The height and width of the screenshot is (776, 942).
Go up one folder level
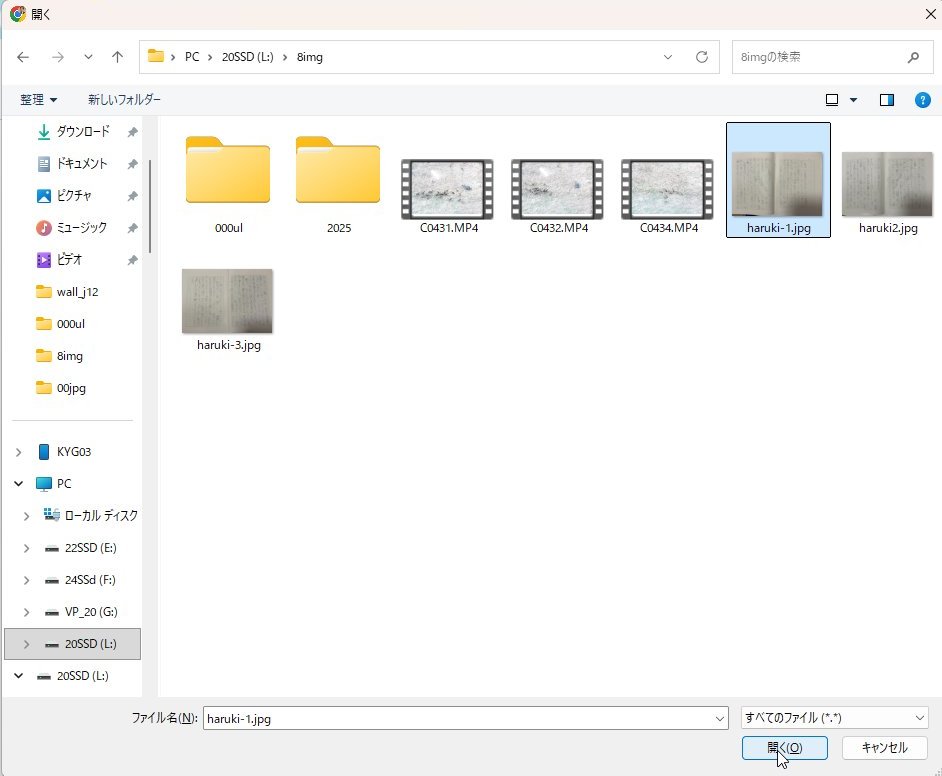(x=117, y=57)
